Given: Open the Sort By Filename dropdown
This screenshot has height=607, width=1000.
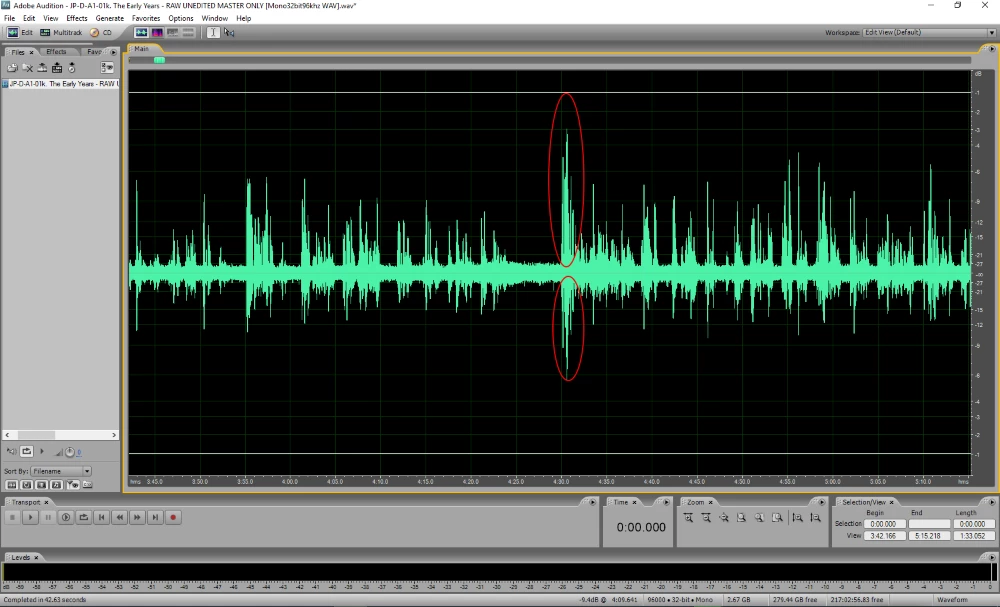Looking at the screenshot, I should (x=61, y=471).
